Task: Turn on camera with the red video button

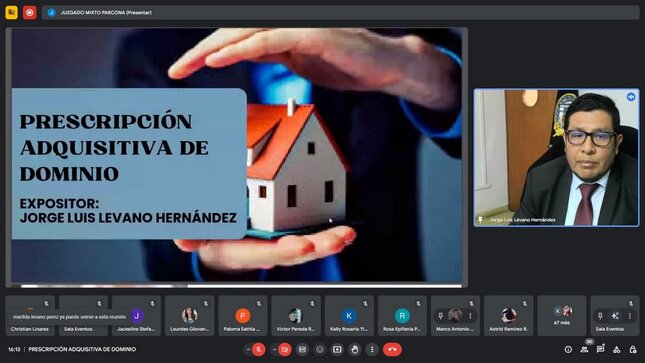Action: coord(285,349)
